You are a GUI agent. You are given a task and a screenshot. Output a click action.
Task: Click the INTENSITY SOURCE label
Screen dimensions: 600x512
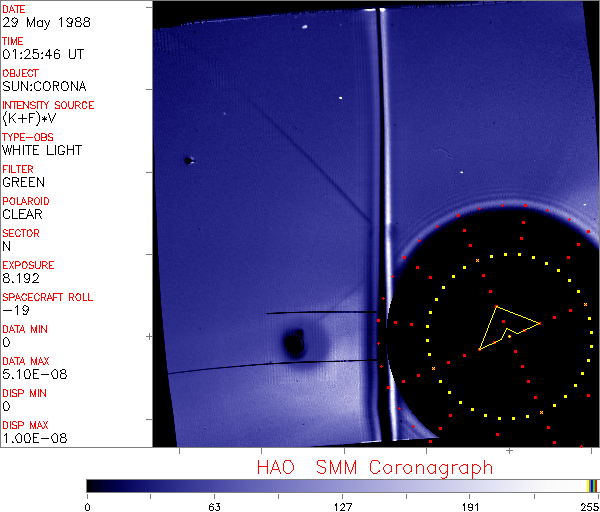48,105
